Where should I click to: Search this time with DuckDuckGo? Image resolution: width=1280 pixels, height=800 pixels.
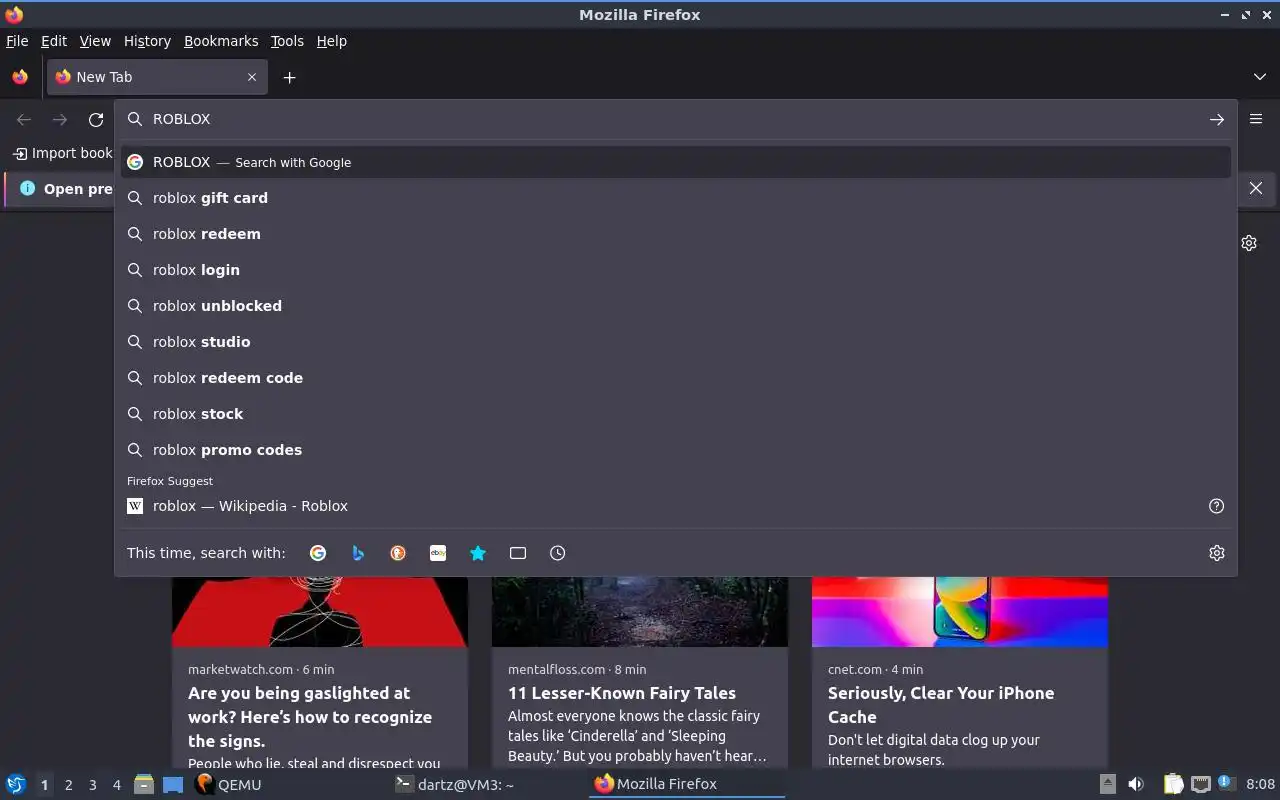pos(398,553)
